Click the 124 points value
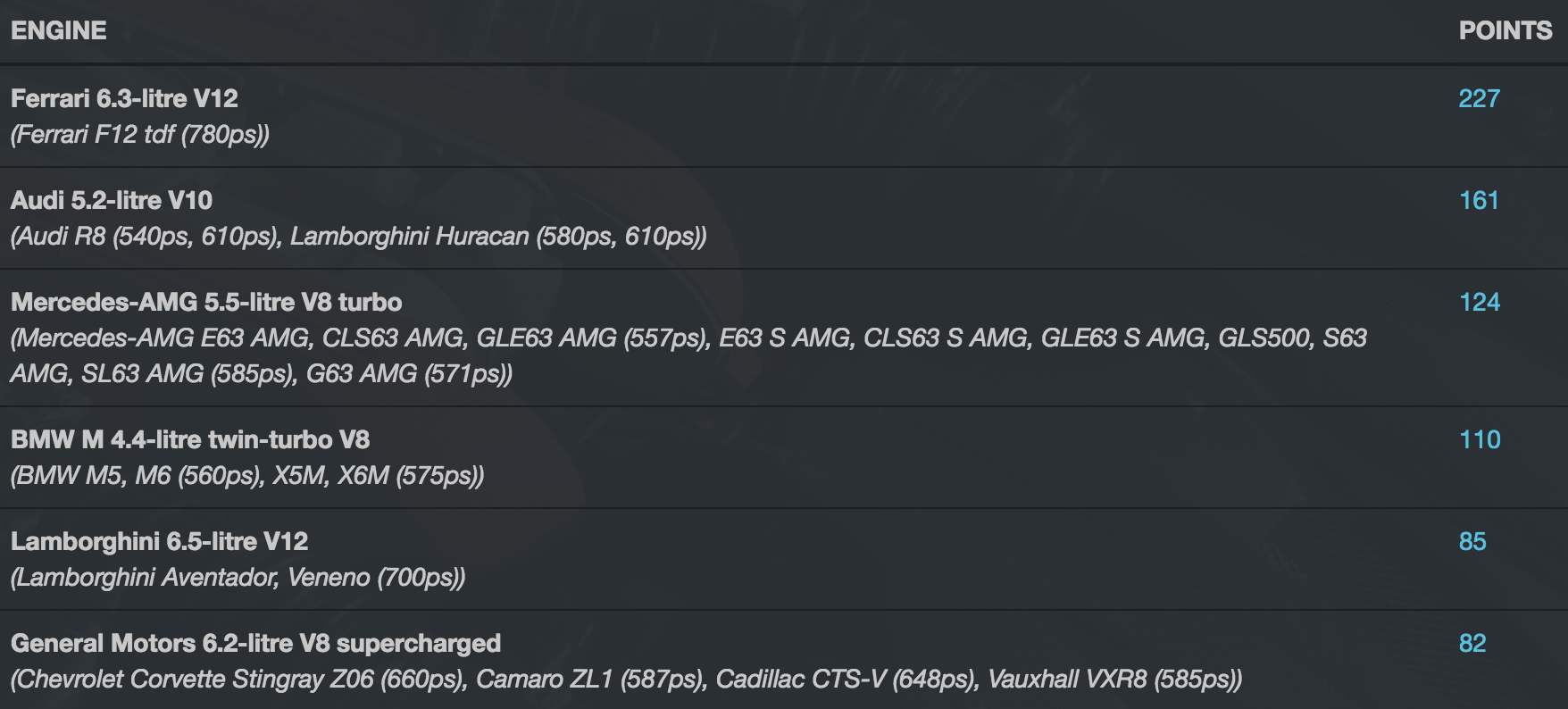 point(1479,302)
